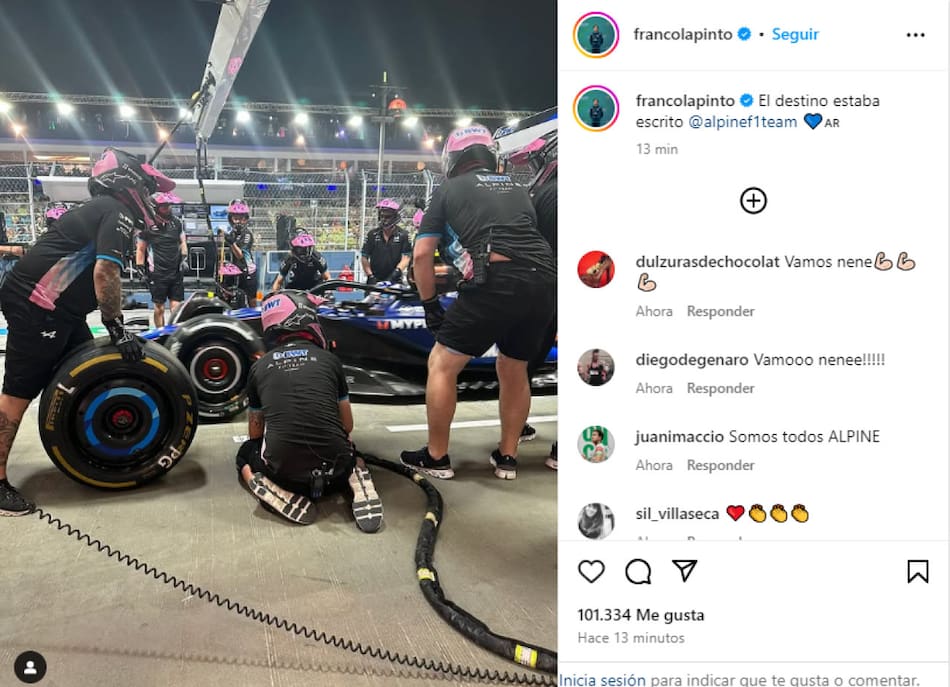Open francolapinto profile picture in header
This screenshot has height=687, width=950.
click(596, 35)
